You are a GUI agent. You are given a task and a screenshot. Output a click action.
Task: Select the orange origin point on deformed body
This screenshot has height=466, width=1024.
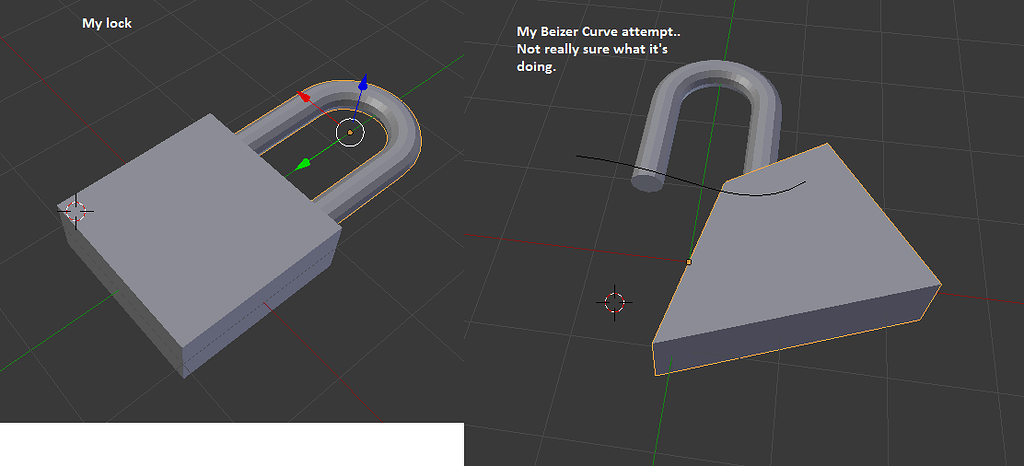[x=688, y=262]
